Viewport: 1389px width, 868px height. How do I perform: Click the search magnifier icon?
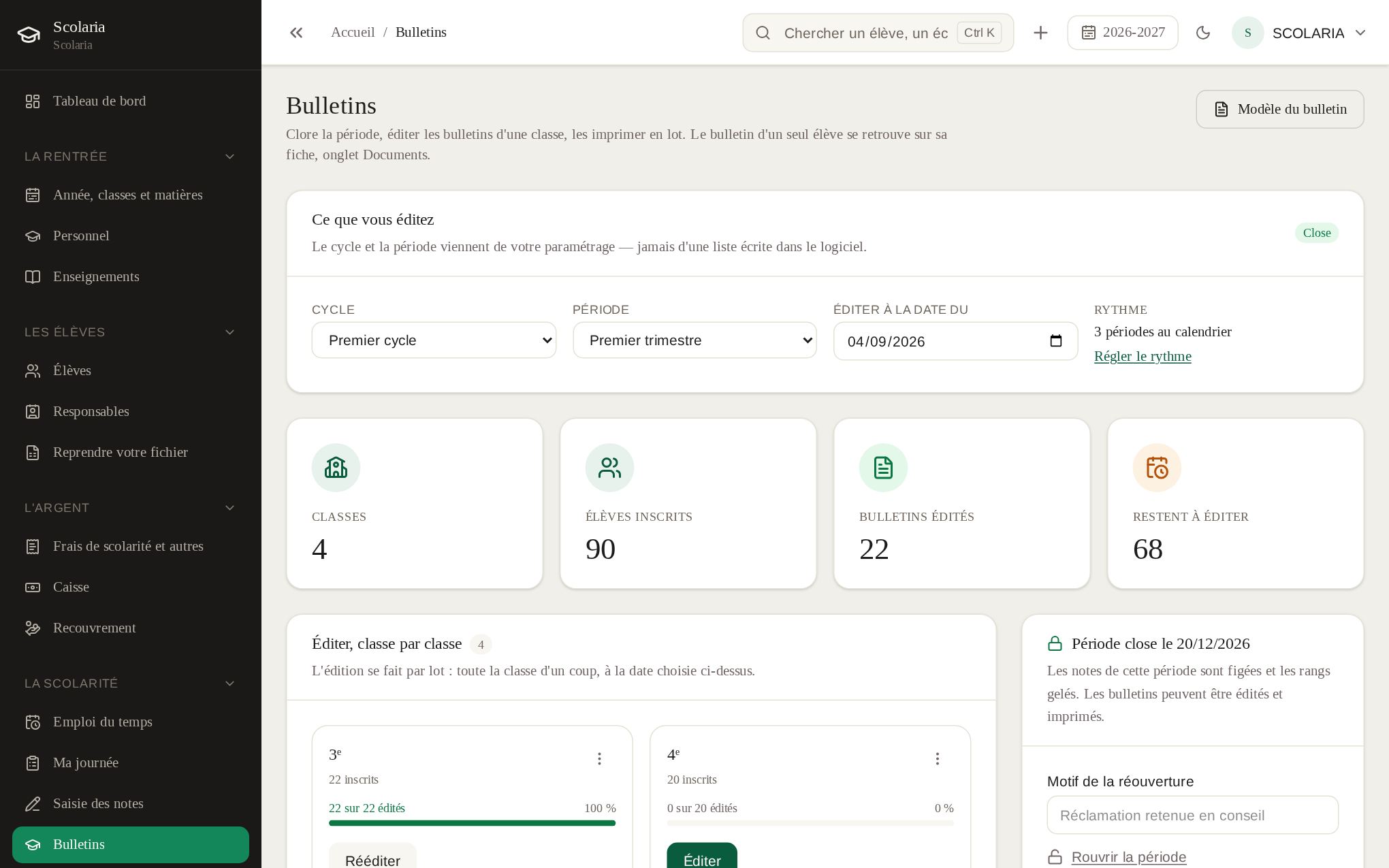tap(763, 33)
